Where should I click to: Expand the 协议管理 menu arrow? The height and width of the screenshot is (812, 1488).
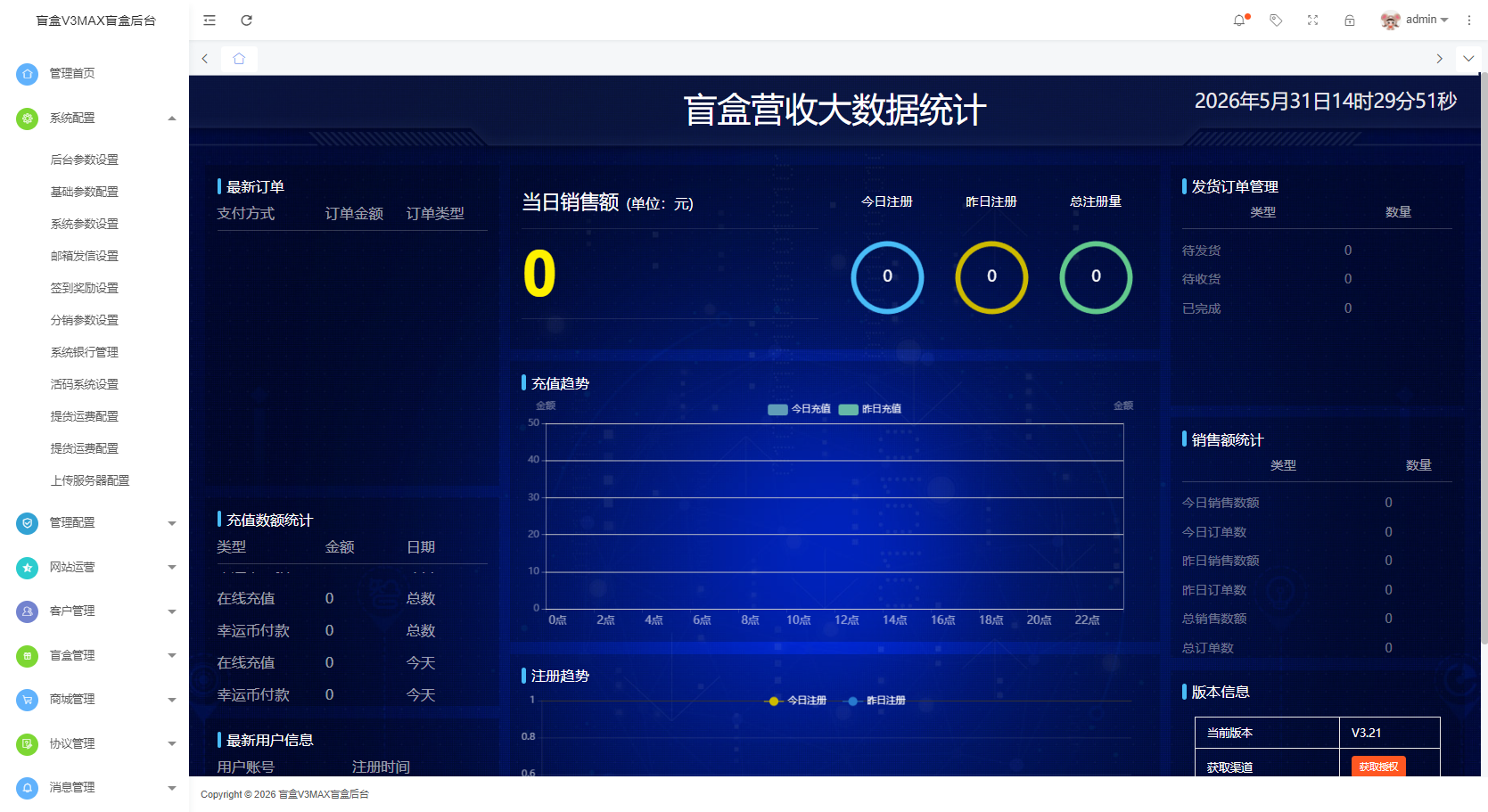coord(172,743)
